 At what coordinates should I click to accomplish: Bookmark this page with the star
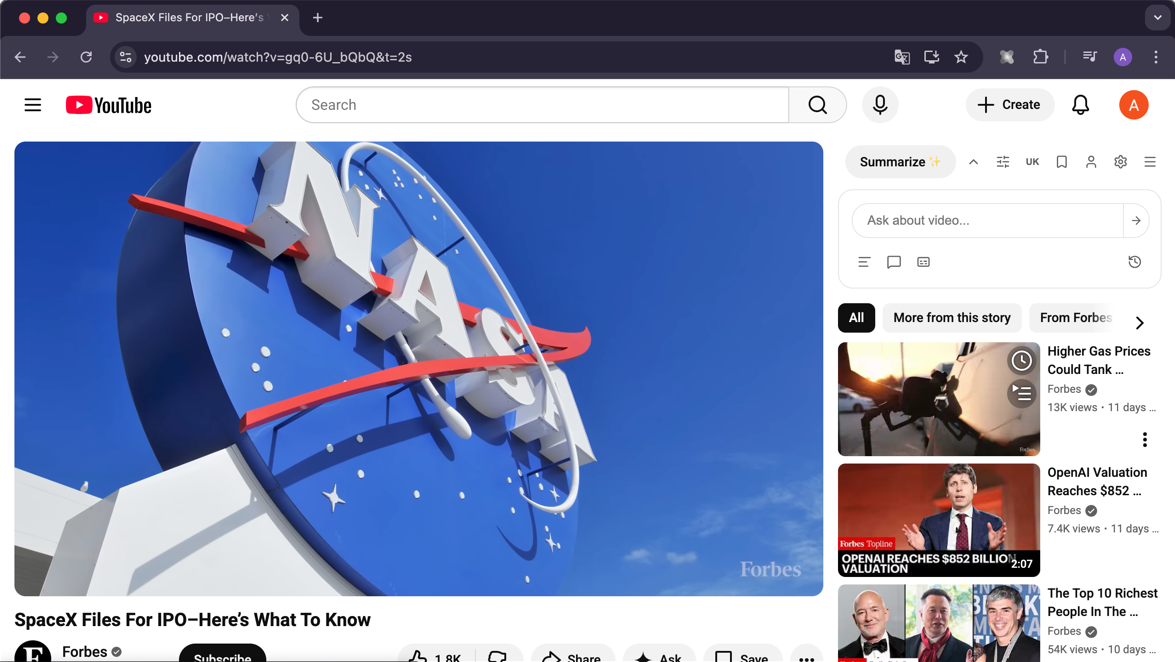(x=961, y=57)
